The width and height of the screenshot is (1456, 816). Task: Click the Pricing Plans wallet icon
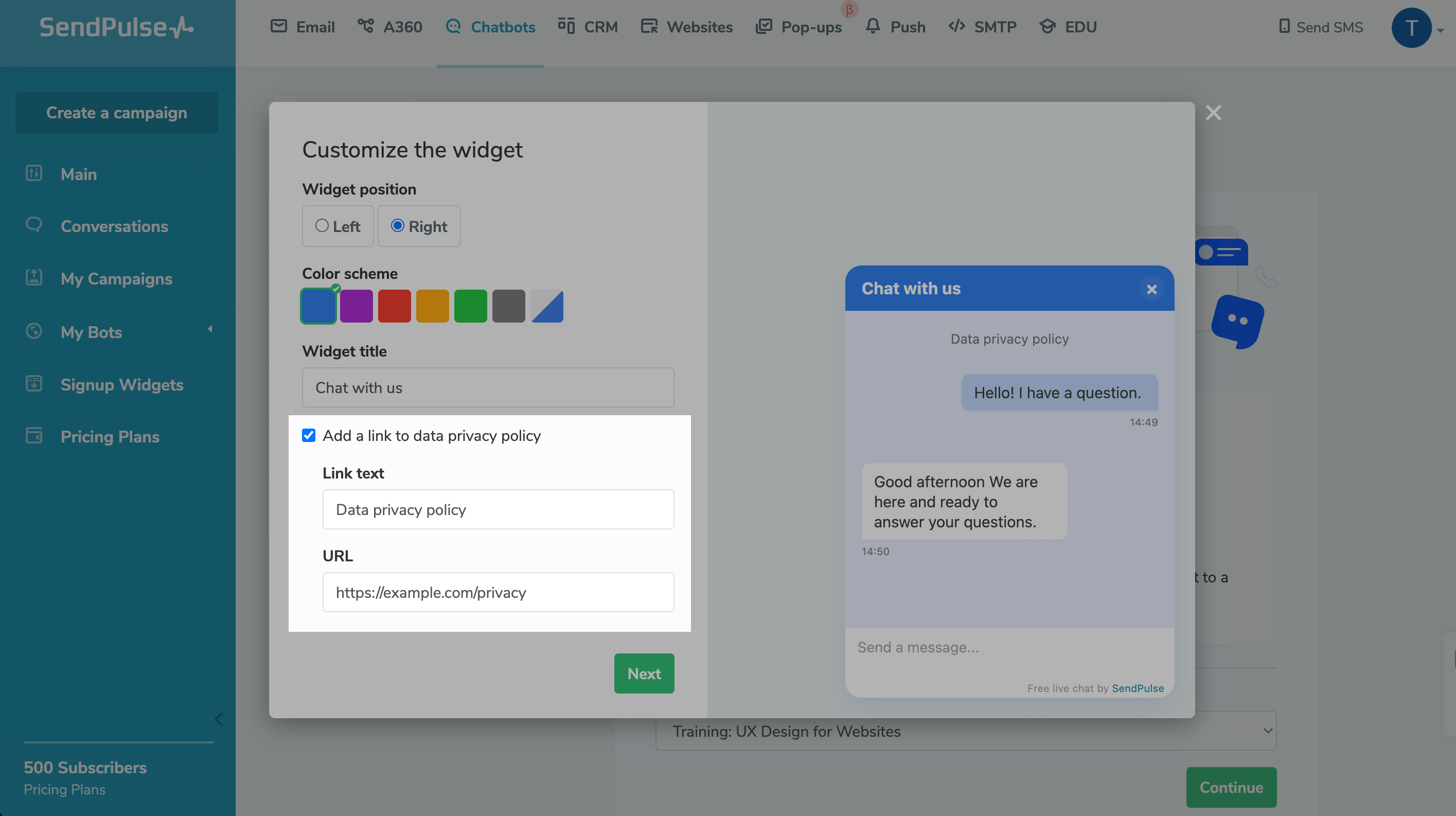tap(34, 436)
